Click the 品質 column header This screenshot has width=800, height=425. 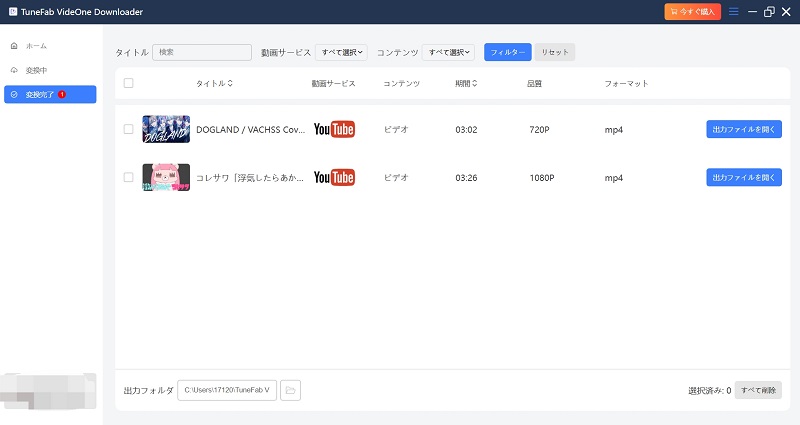coord(534,83)
